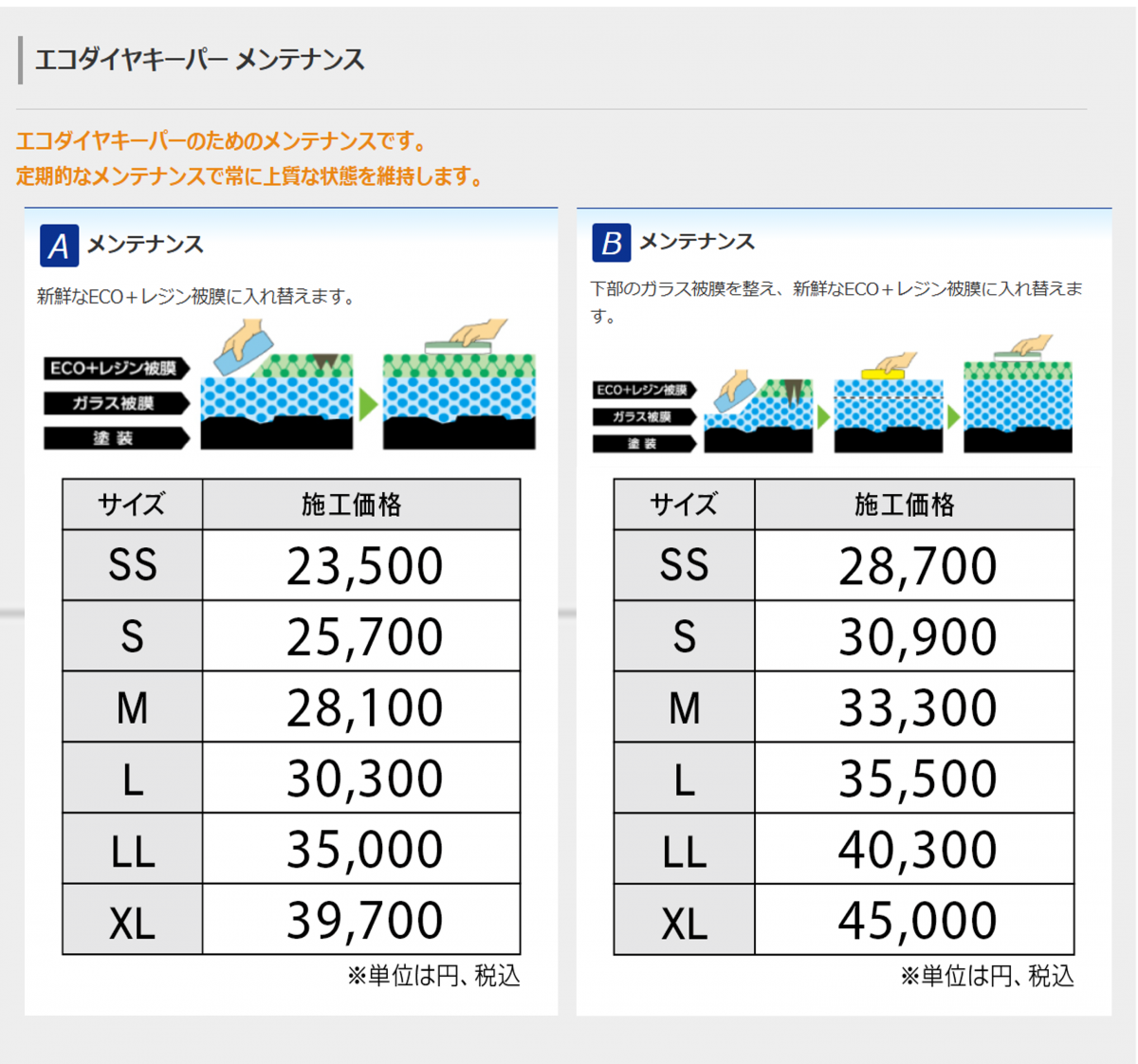This screenshot has width=1138, height=1064.
Task: Select the XL price 39,700 in table A
Action: click(364, 921)
